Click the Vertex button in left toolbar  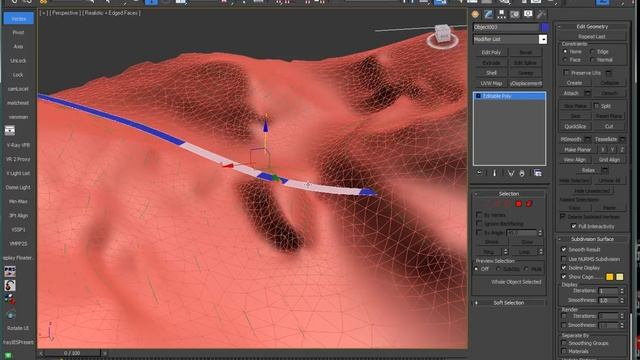(19, 19)
